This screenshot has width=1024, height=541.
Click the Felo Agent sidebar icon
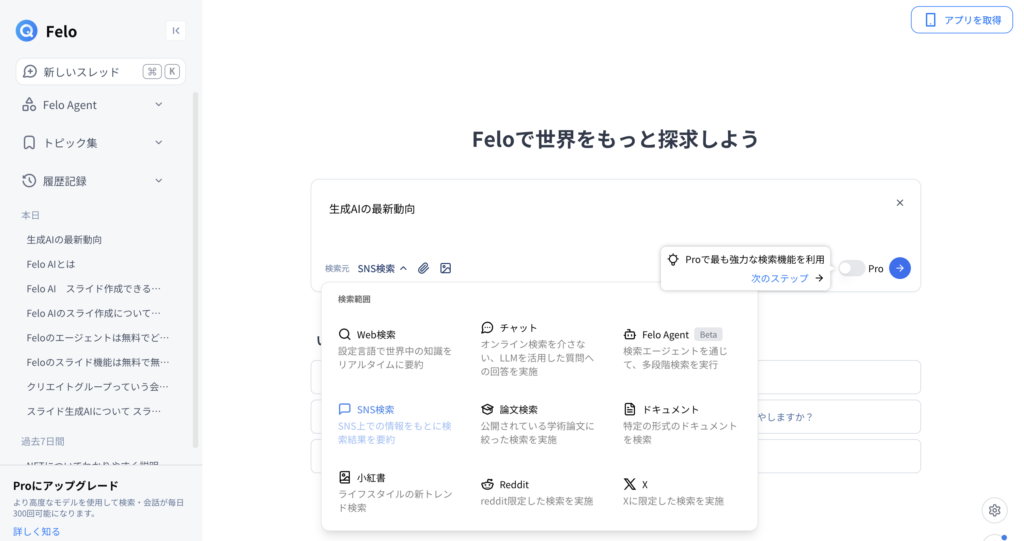click(x=29, y=105)
